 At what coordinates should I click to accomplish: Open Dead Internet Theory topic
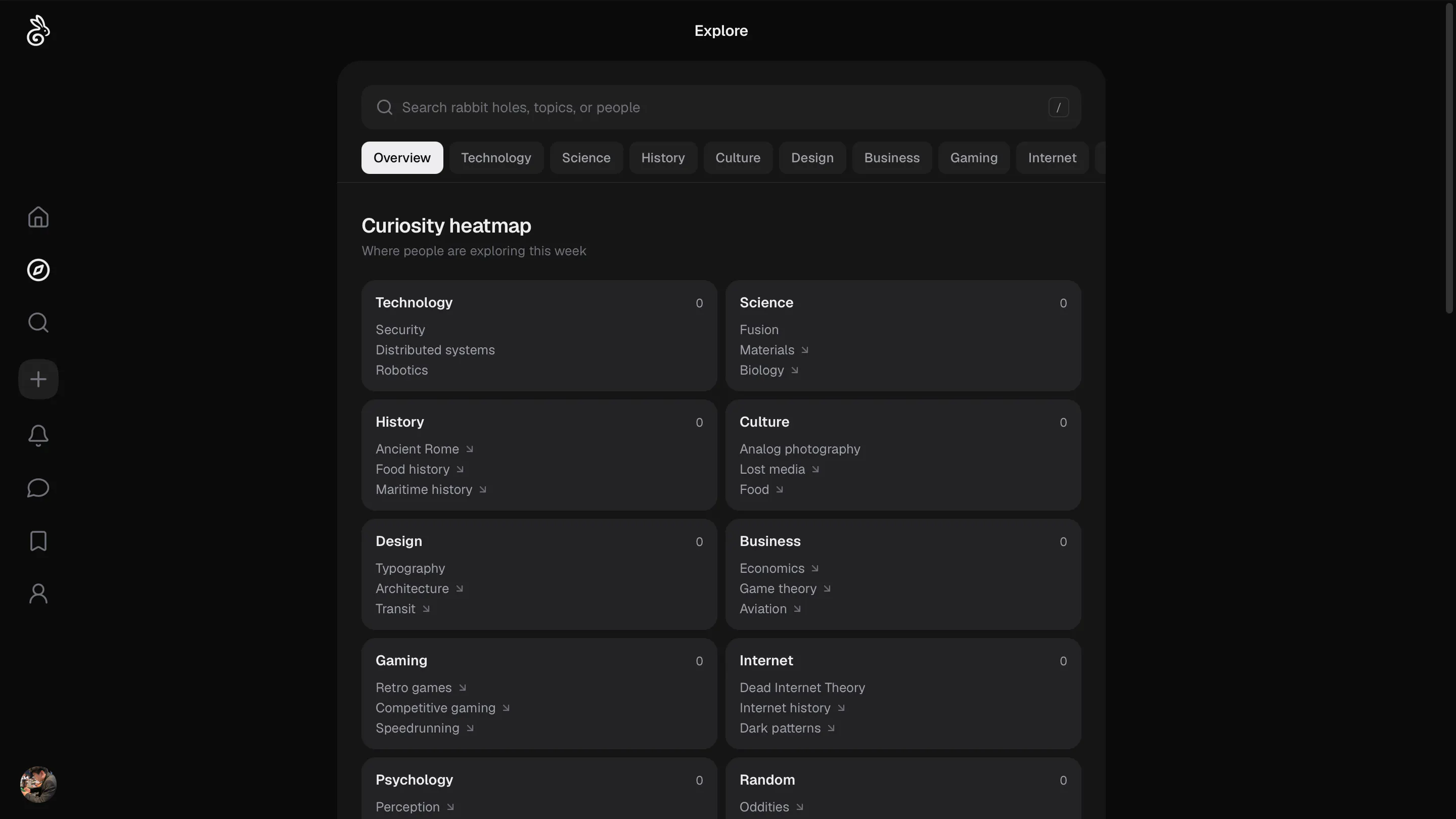point(802,688)
